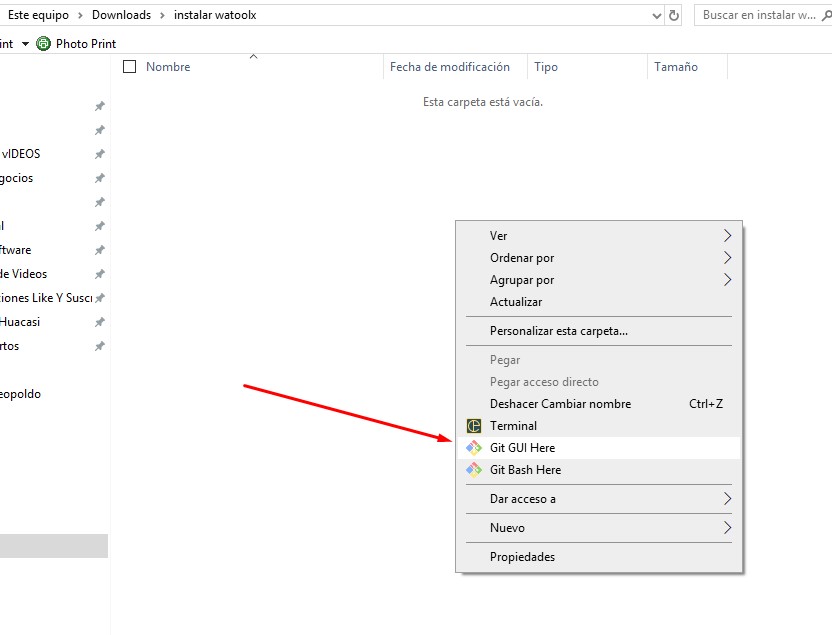Expand the Nuevo submenu
The height and width of the screenshot is (635, 832).
727,528
